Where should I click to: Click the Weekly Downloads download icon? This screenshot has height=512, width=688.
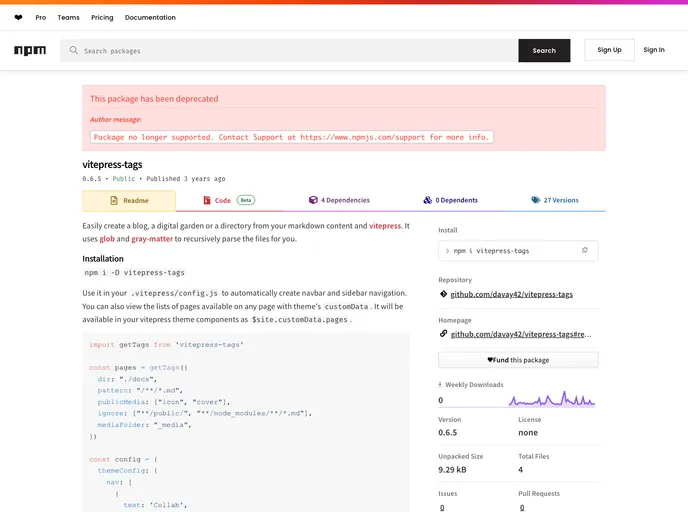click(440, 385)
